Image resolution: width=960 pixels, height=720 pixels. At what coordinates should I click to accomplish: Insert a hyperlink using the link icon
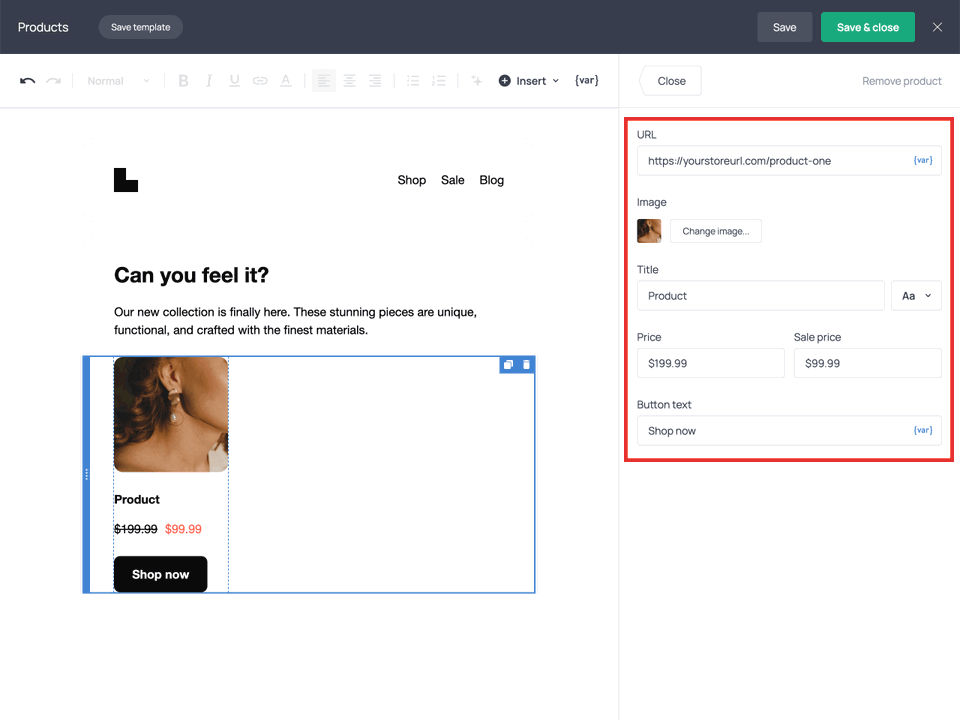click(258, 80)
